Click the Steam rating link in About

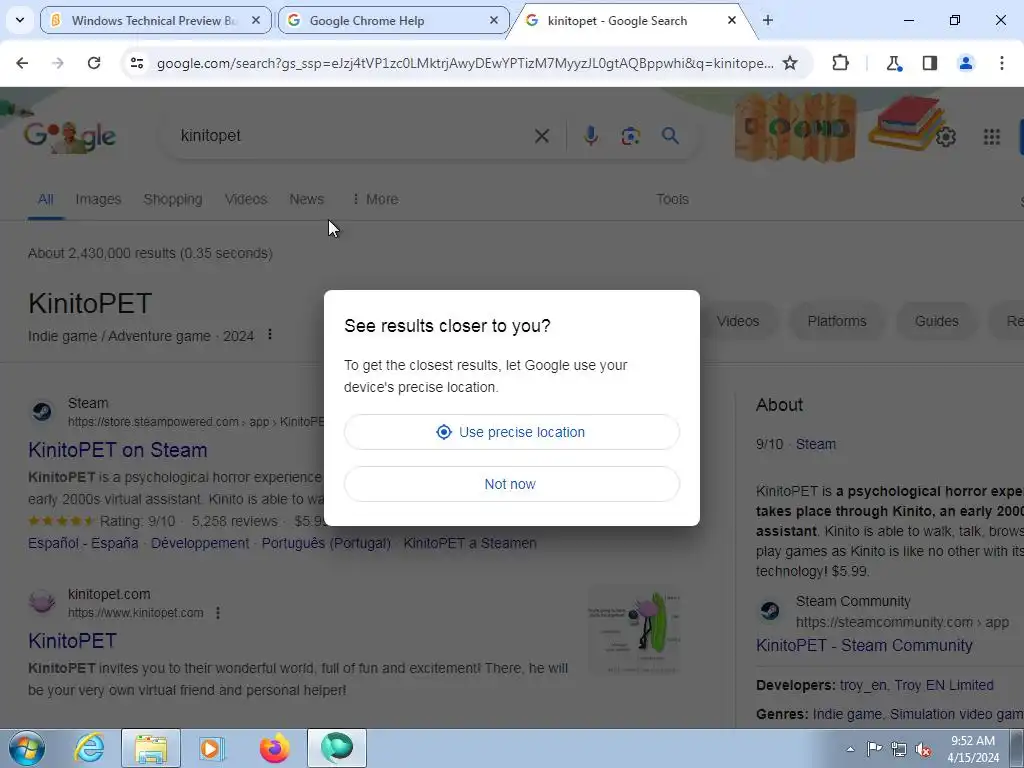816,444
